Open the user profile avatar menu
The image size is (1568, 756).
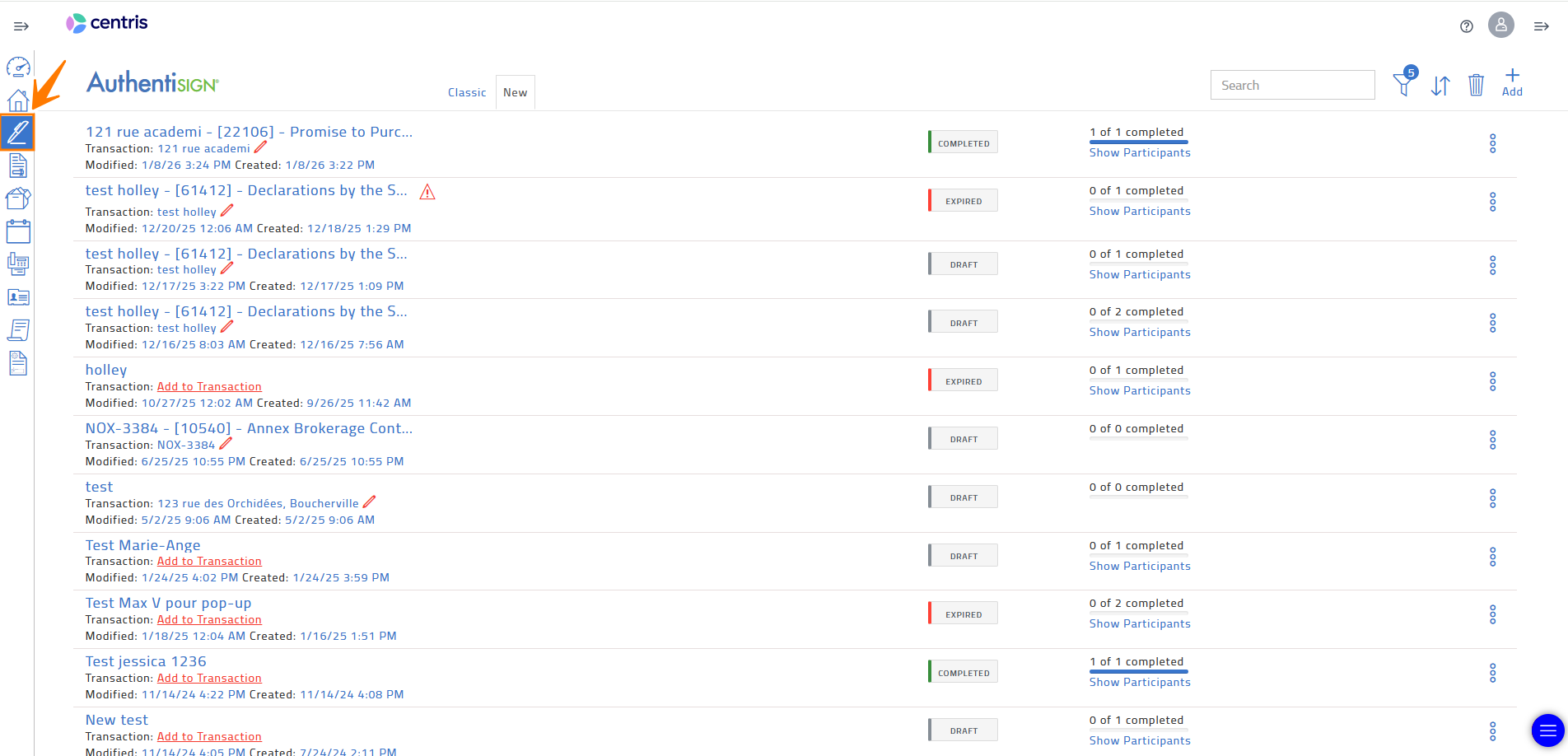(1500, 25)
